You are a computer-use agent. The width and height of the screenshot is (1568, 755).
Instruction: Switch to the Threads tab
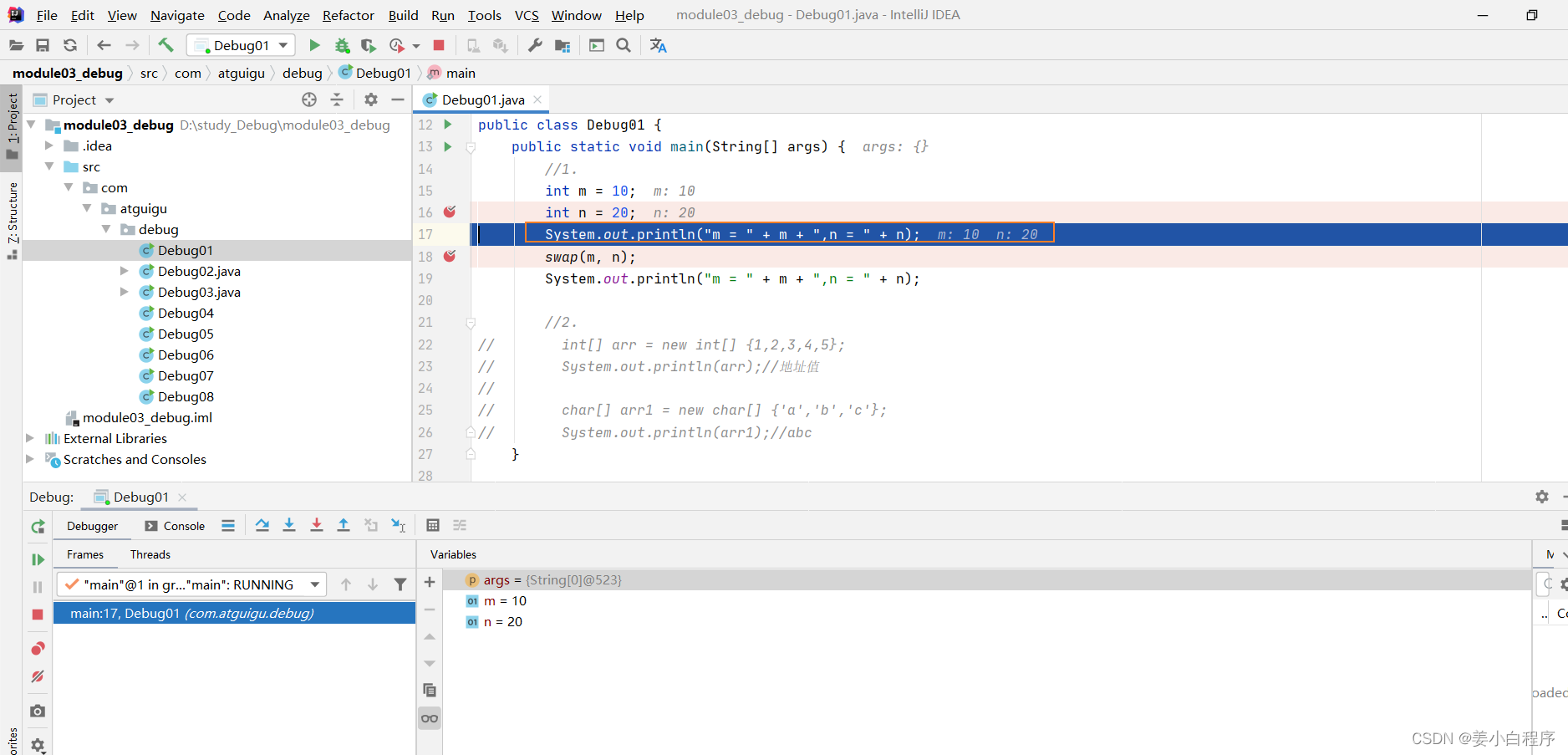click(150, 554)
